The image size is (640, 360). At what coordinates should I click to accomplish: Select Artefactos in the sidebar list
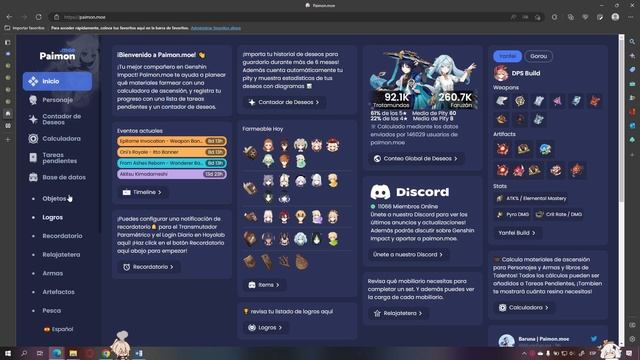tap(58, 292)
